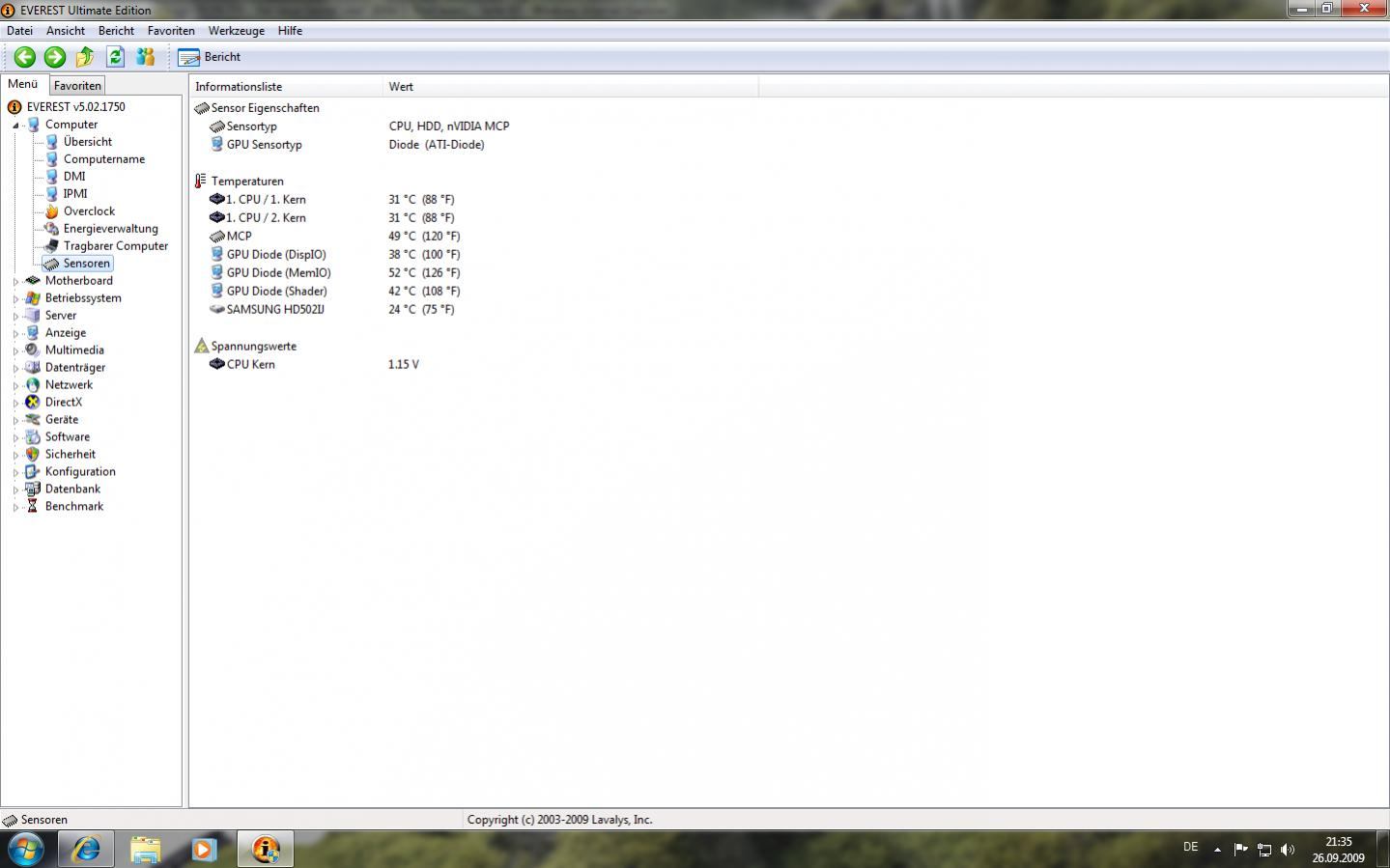
Task: Open Windows Explorer folder in taskbar
Action: (146, 850)
